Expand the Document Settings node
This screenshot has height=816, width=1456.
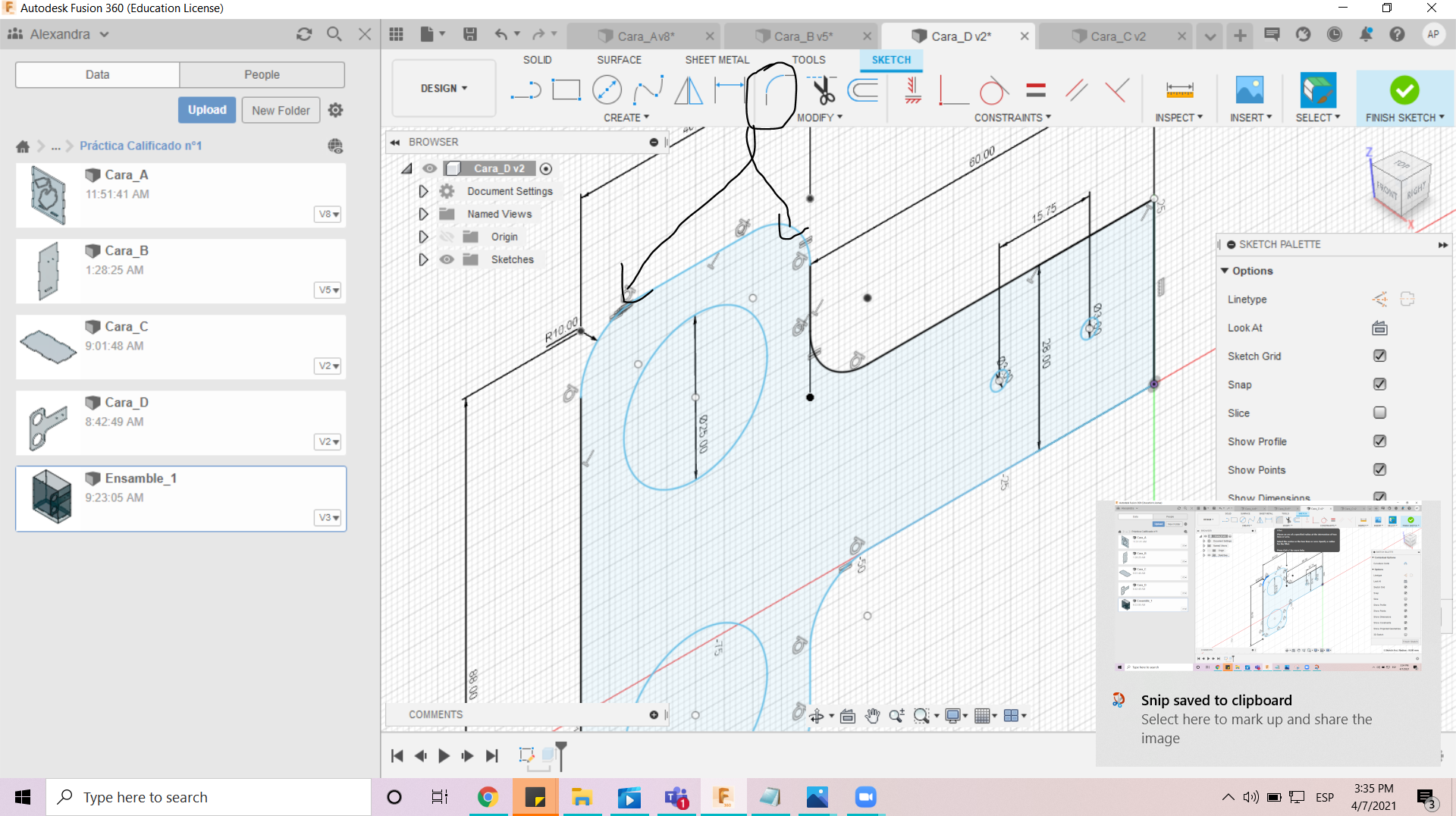pyautogui.click(x=423, y=191)
